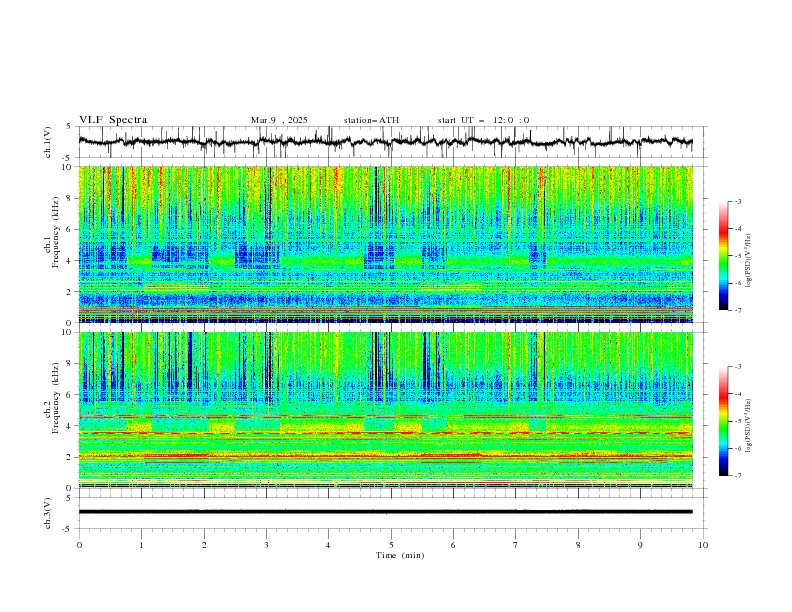
Task: Click the 'ch.3(V)' axis label
Action: point(48,513)
